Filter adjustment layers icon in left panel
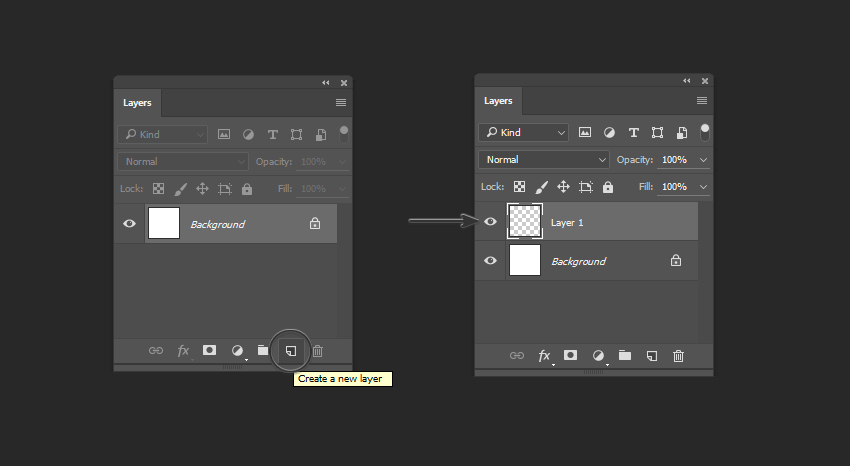 coord(248,134)
